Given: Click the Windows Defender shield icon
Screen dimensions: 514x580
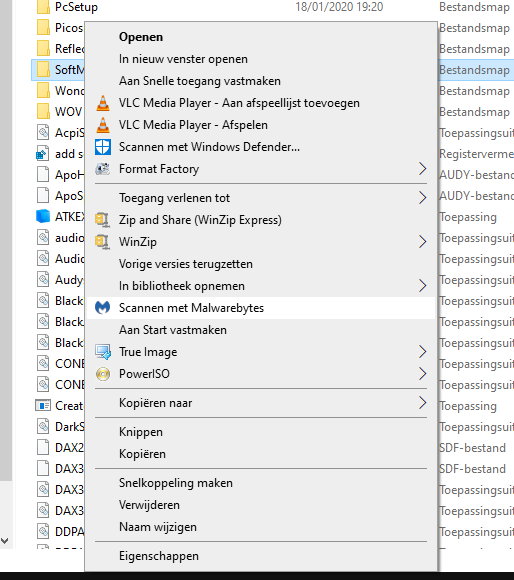Looking at the screenshot, I should [x=103, y=147].
